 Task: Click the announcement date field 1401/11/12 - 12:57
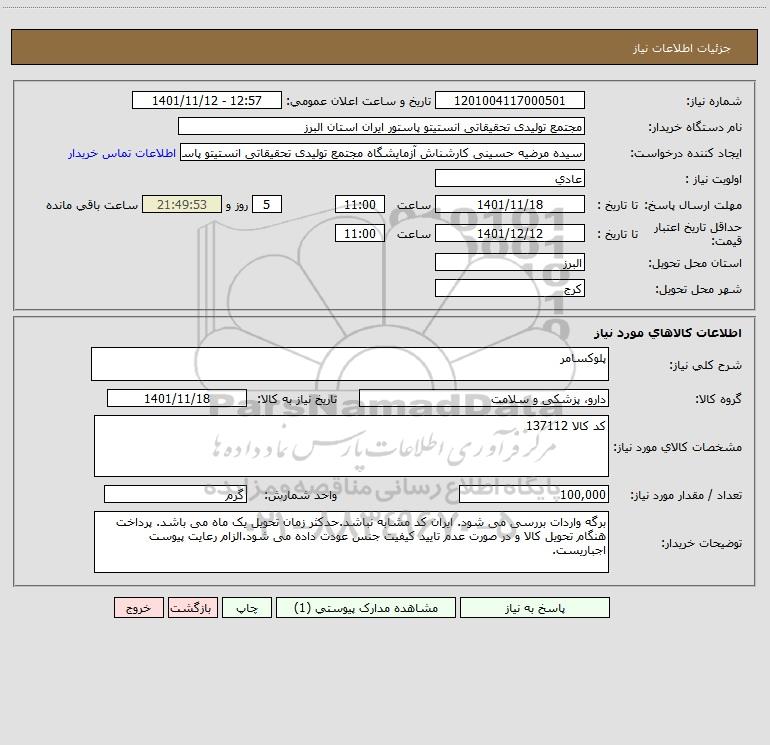point(207,100)
